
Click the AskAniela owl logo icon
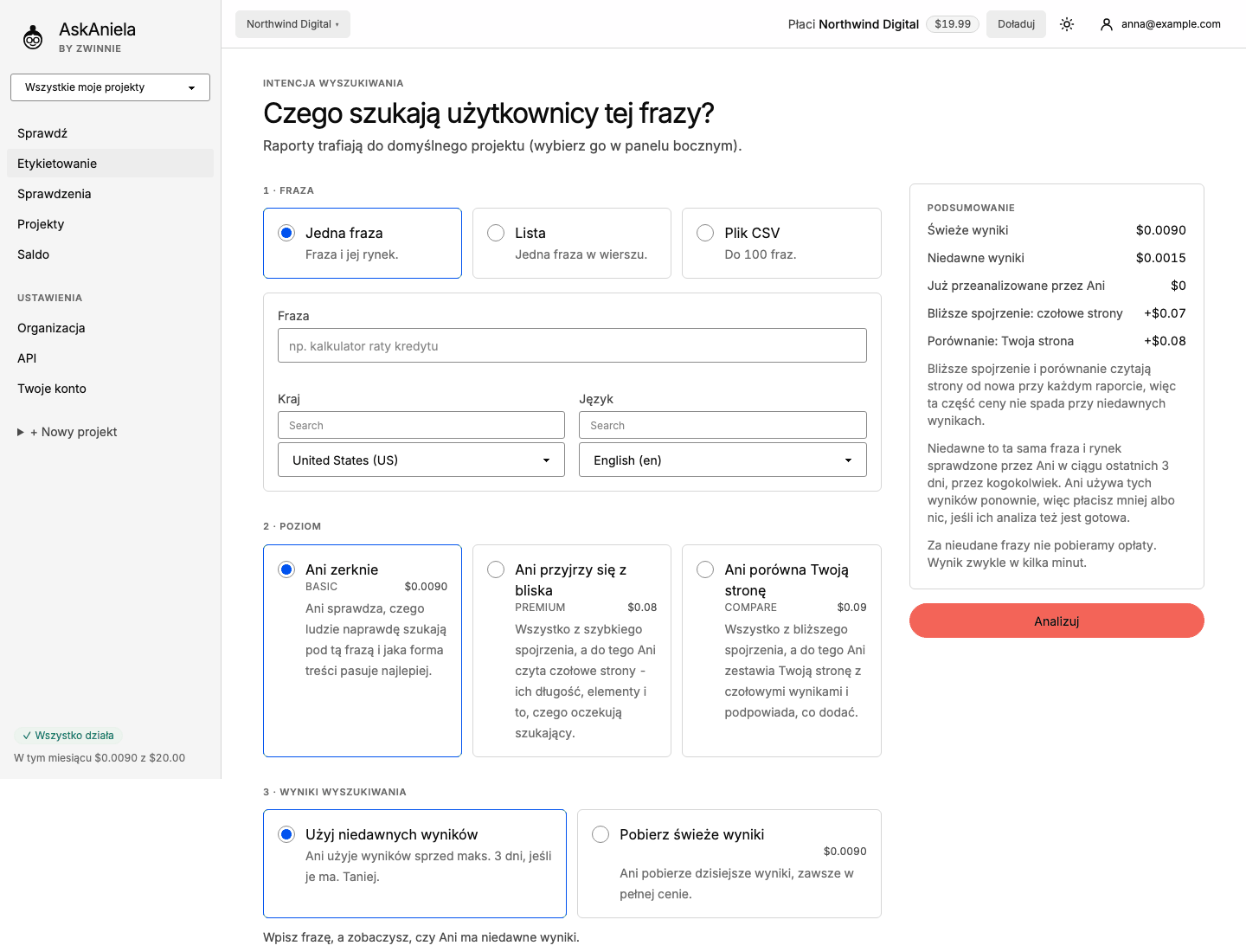(x=33, y=37)
